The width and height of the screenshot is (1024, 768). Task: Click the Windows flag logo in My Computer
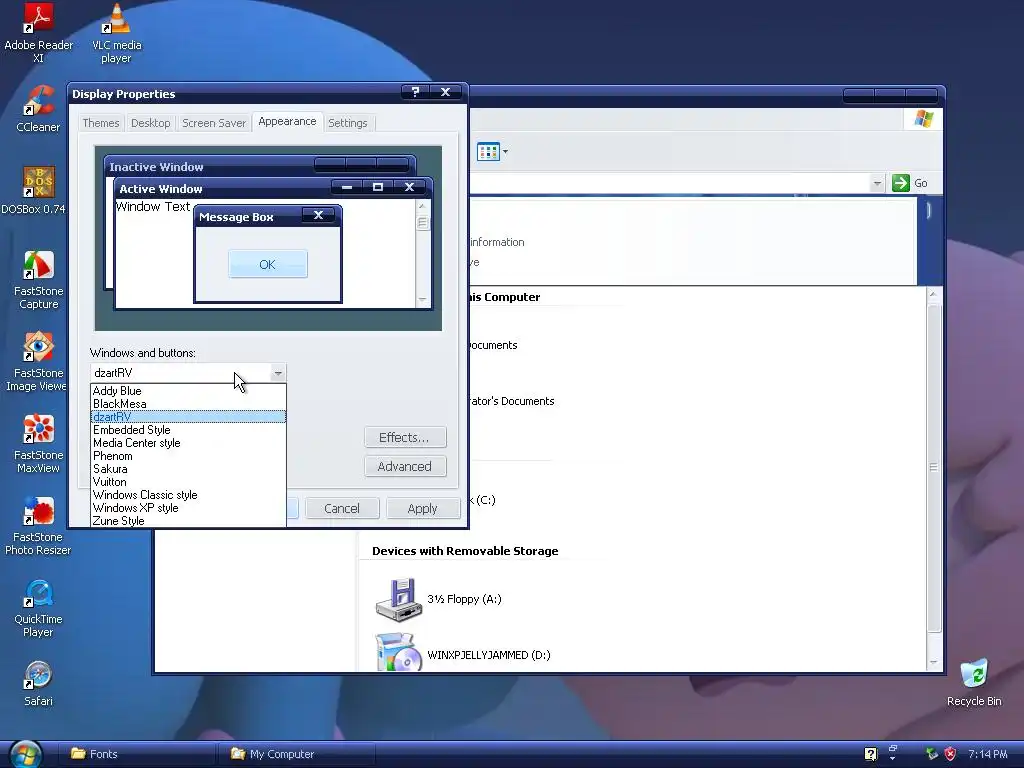923,119
